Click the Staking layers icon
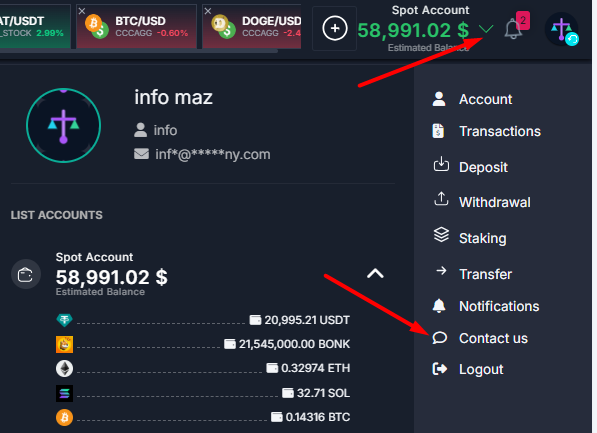Viewport: 597px width, 433px height. click(x=441, y=235)
